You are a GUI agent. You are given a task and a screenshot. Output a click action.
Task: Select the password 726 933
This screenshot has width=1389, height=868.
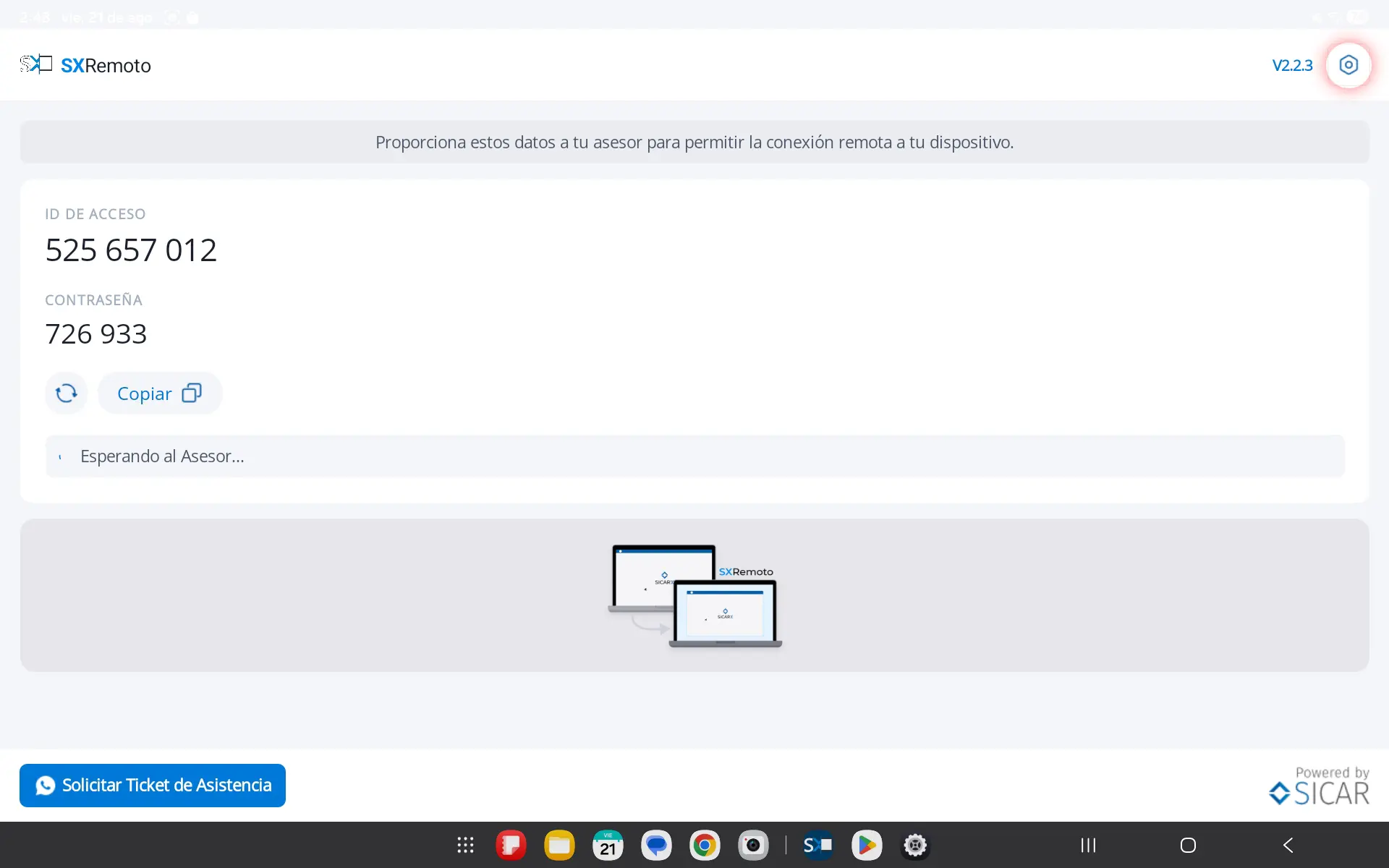96,334
